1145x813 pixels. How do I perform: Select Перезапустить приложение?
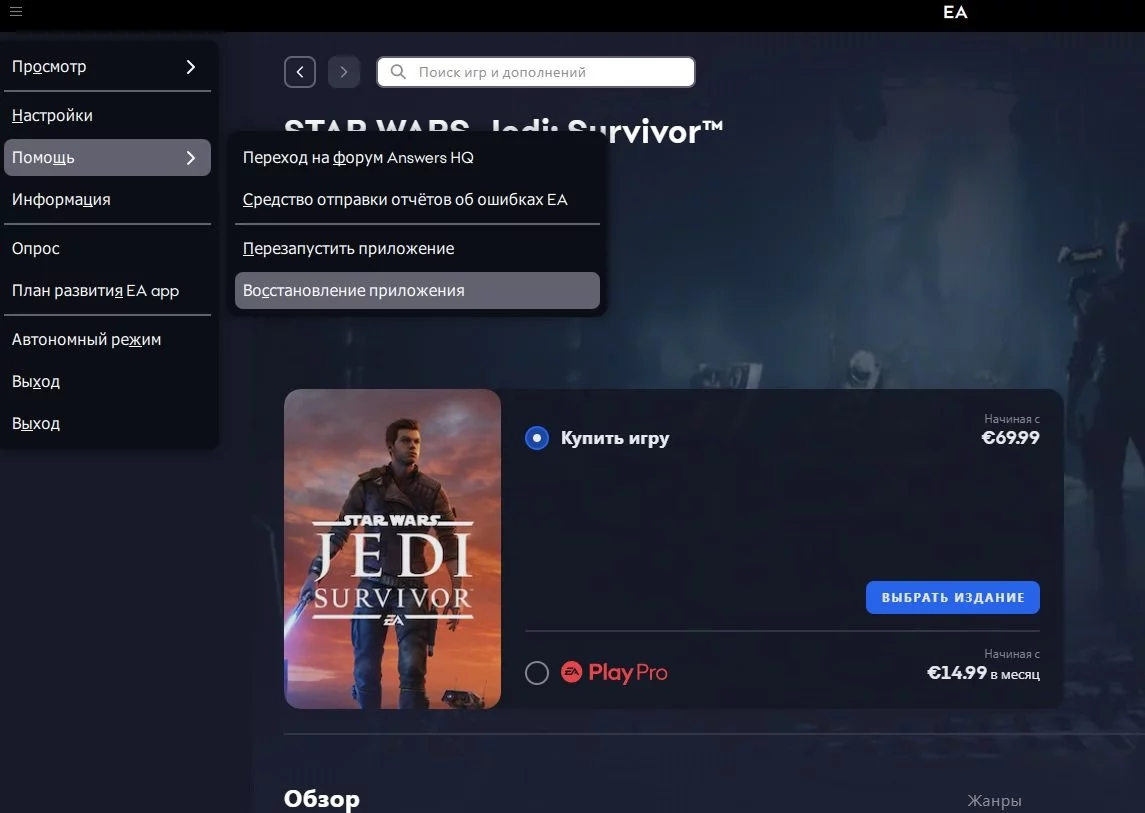point(417,248)
